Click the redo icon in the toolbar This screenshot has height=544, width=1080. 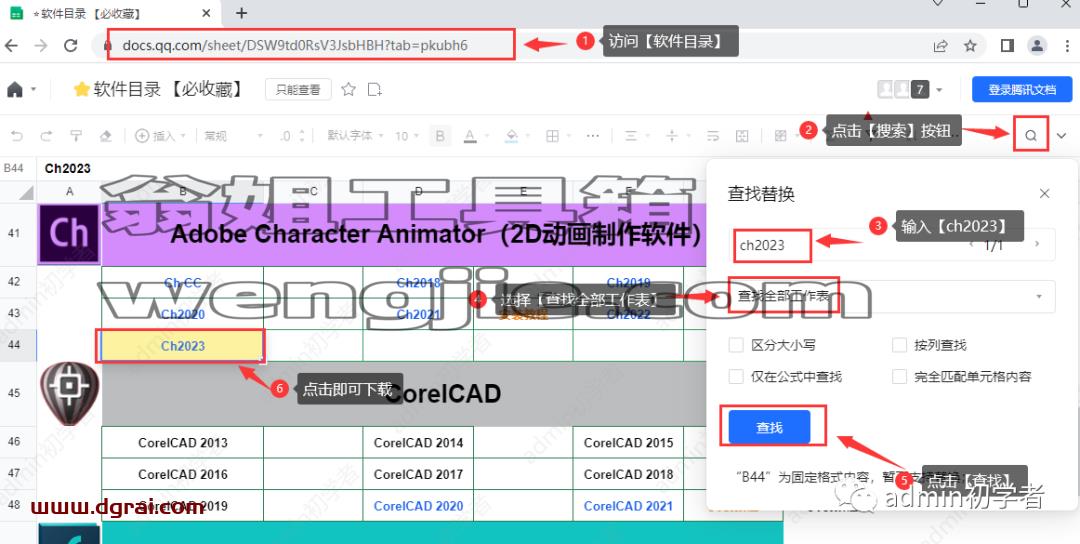pos(46,136)
